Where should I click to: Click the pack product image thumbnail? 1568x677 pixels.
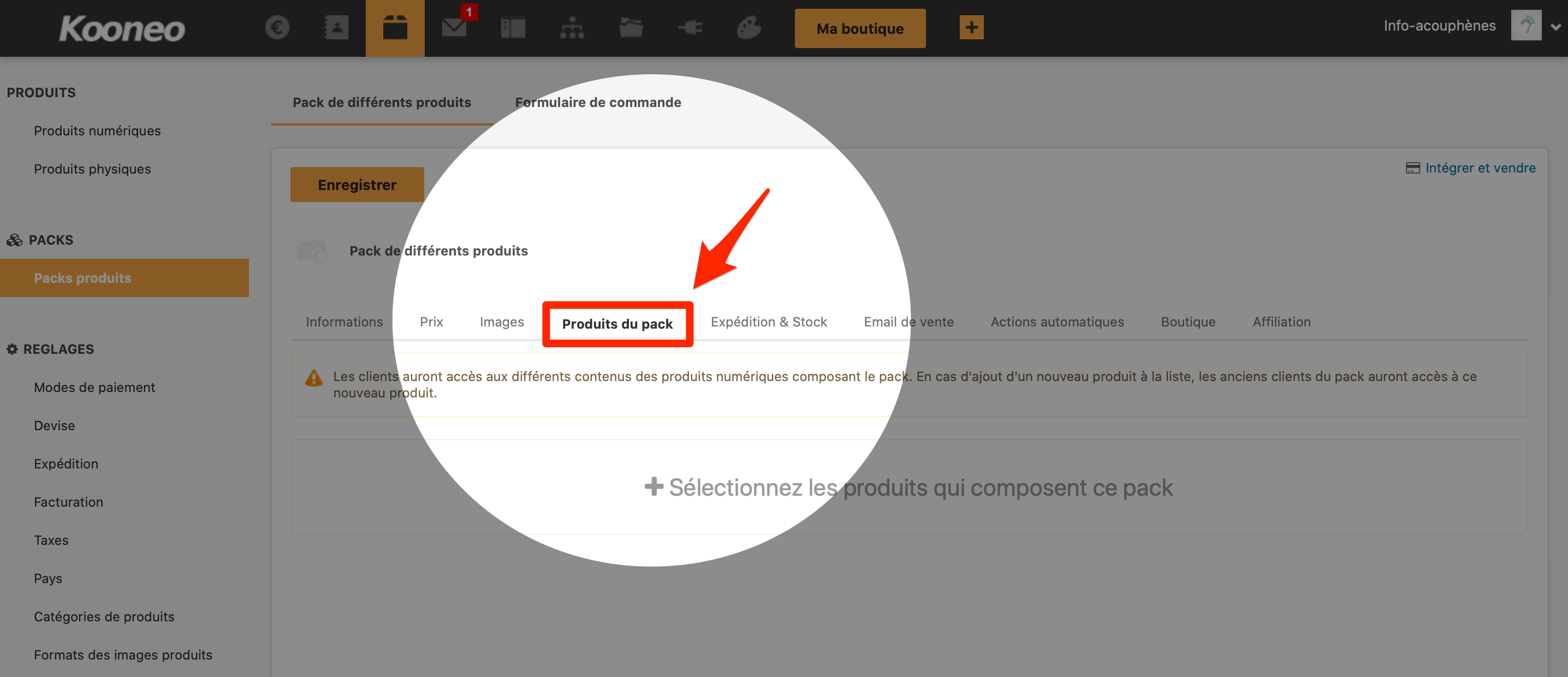(x=312, y=251)
